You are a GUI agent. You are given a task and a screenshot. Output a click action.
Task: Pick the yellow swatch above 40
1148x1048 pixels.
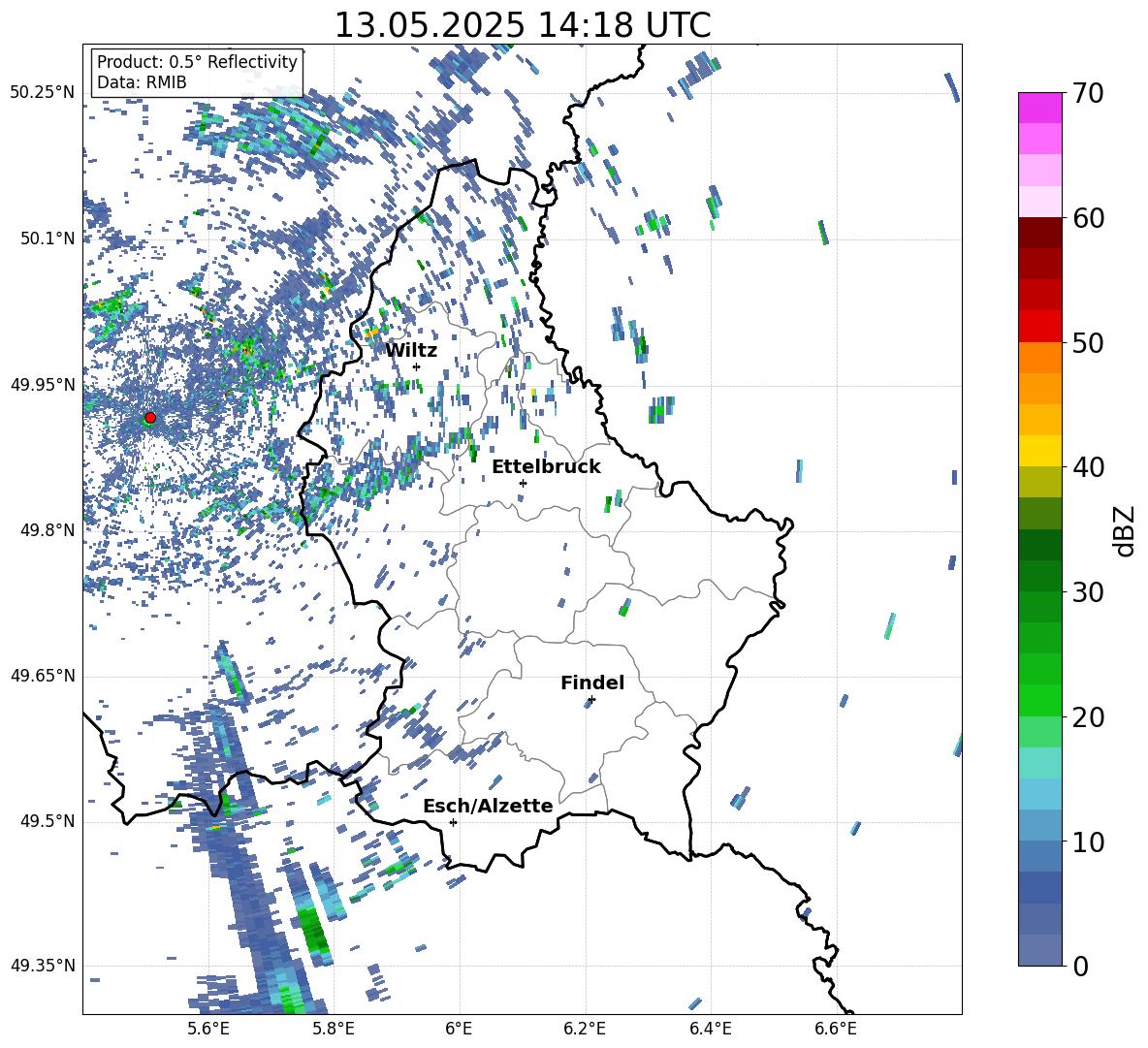(1039, 451)
